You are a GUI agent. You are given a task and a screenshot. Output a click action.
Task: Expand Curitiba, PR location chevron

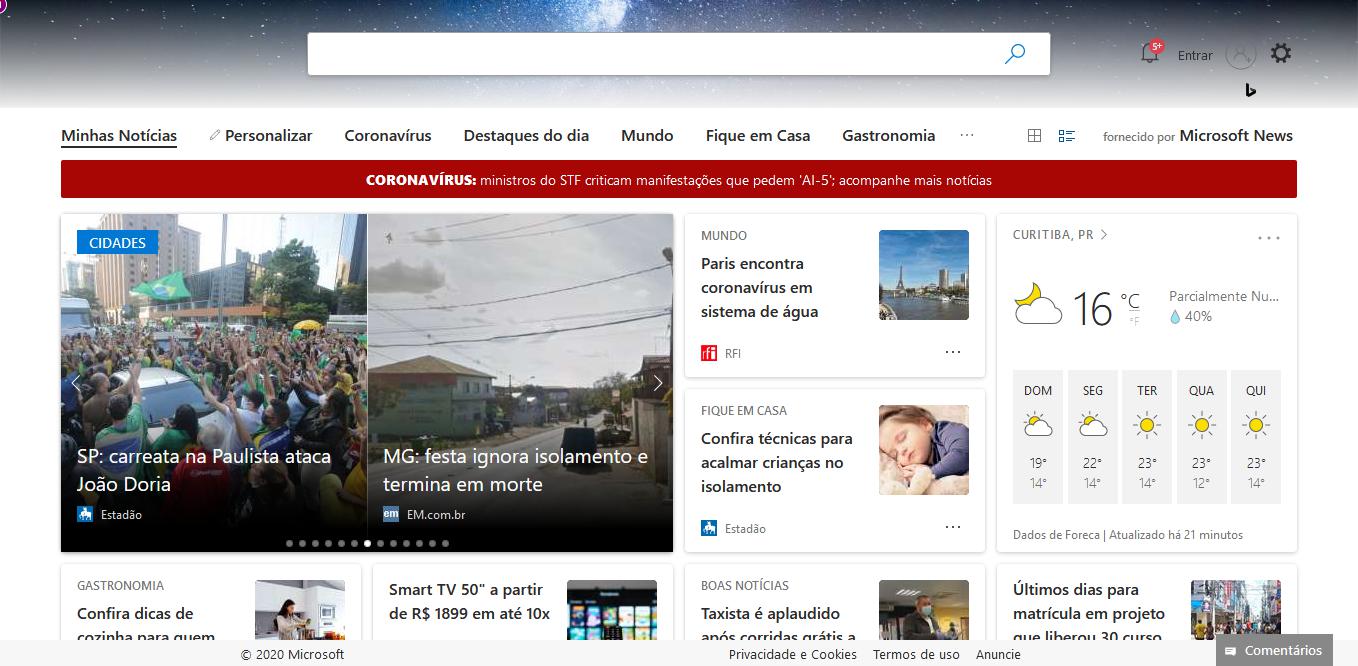1104,235
